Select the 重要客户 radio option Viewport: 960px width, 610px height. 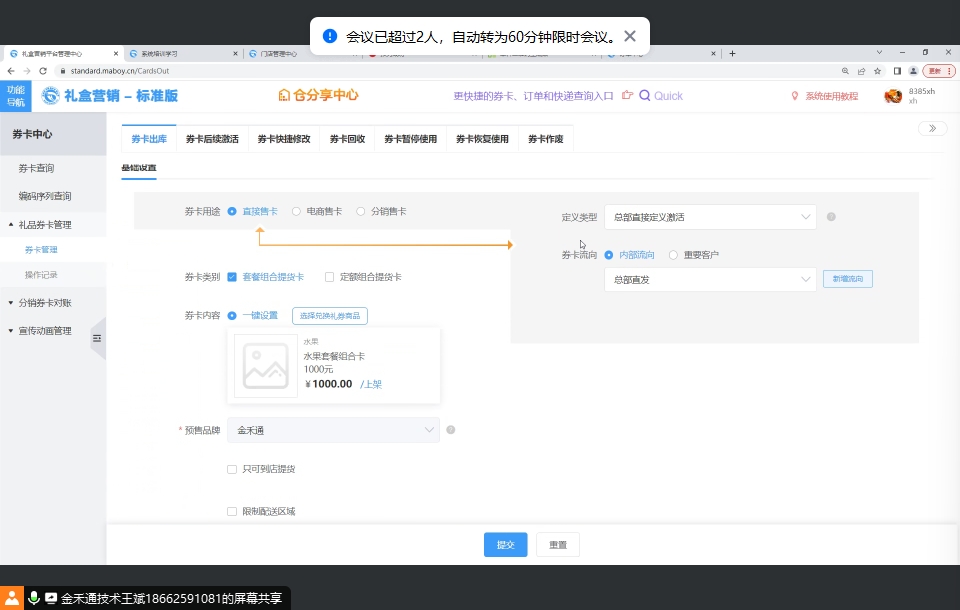(674, 255)
